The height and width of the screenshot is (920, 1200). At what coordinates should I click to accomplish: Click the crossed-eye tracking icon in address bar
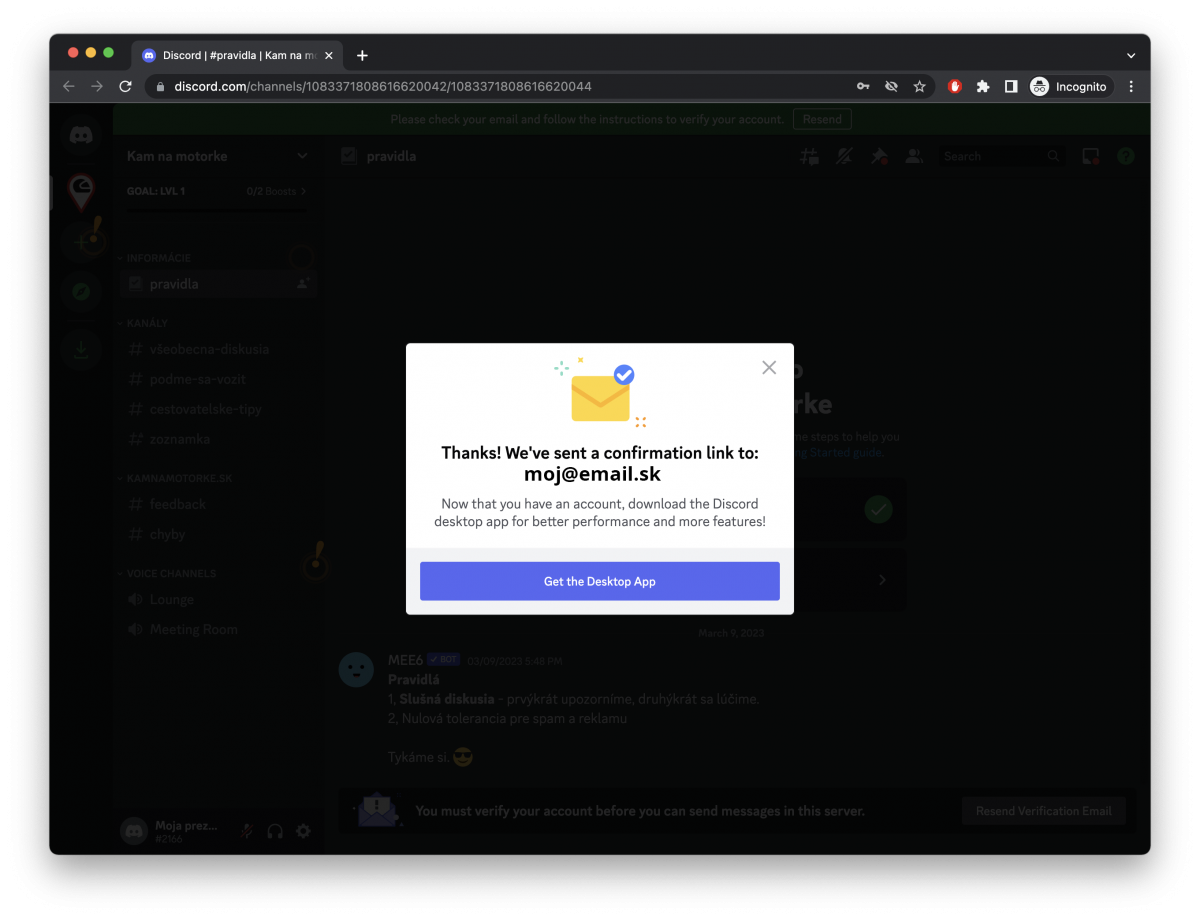[891, 86]
